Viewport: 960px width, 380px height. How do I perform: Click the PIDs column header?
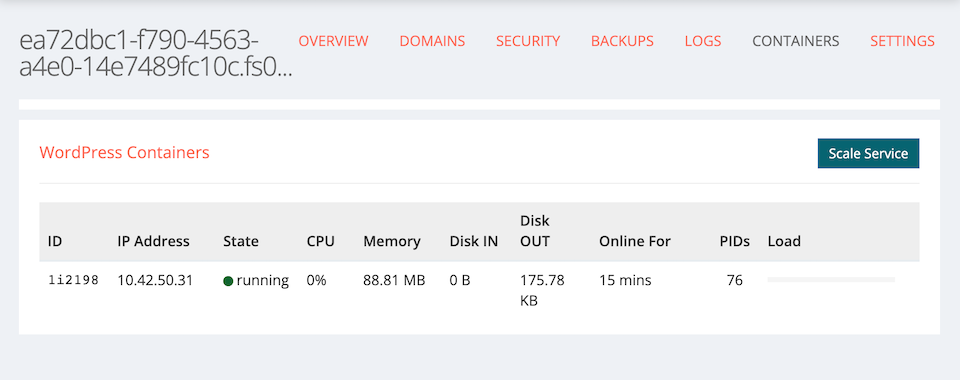click(x=735, y=241)
